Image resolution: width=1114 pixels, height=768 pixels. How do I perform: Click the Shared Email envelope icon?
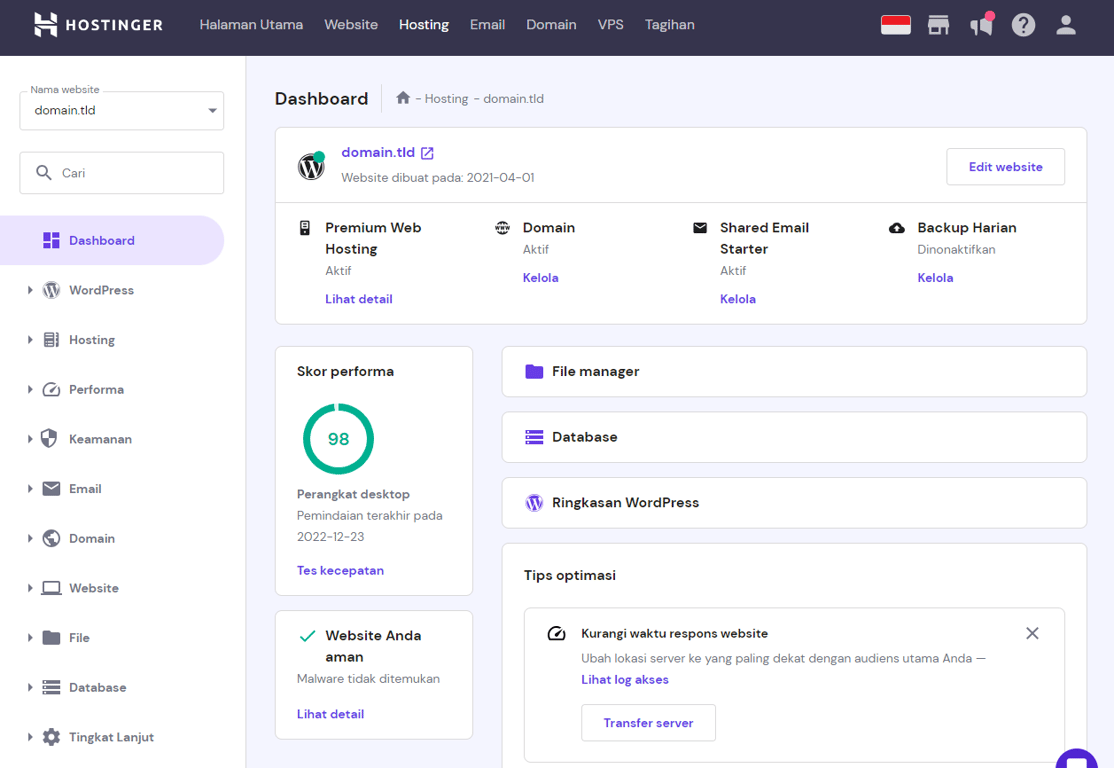700,228
